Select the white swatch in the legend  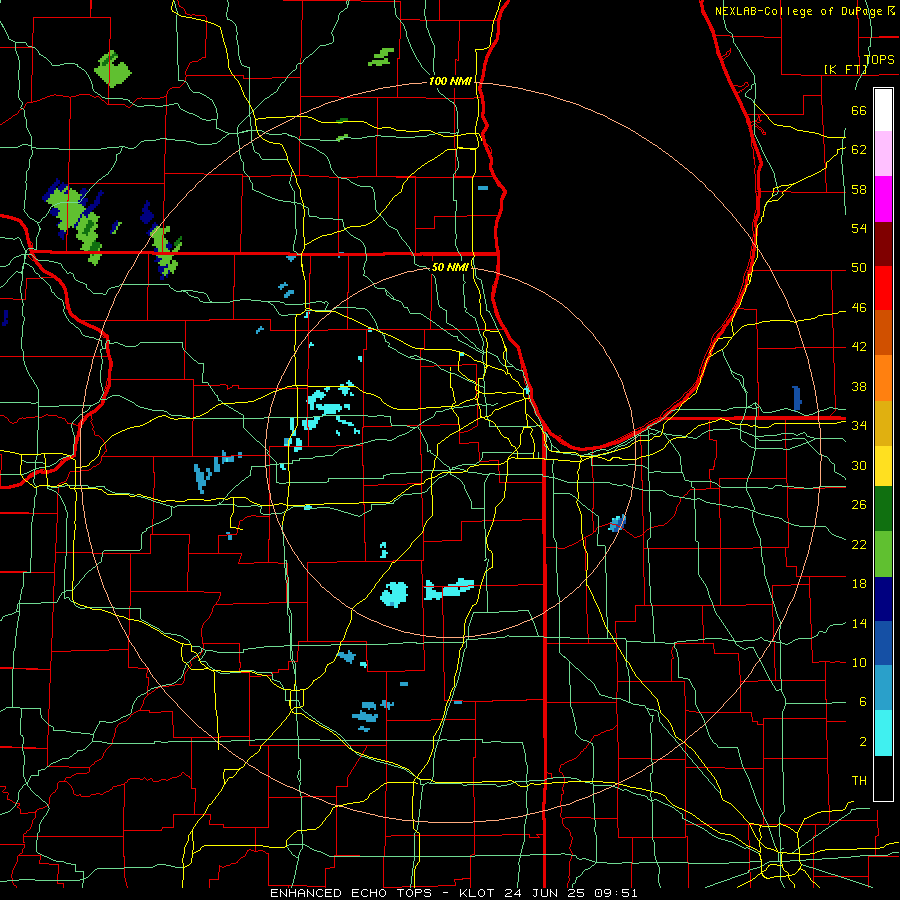tap(883, 110)
